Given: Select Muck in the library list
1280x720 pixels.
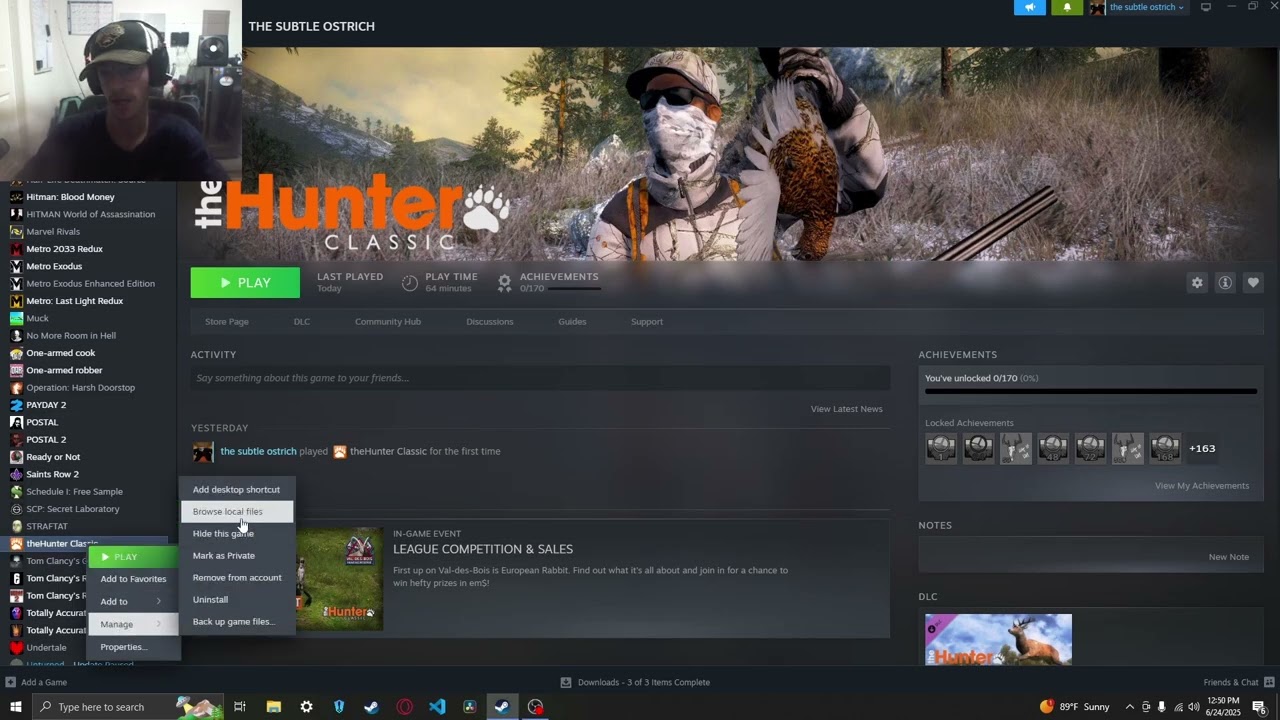Looking at the screenshot, I should 37,318.
